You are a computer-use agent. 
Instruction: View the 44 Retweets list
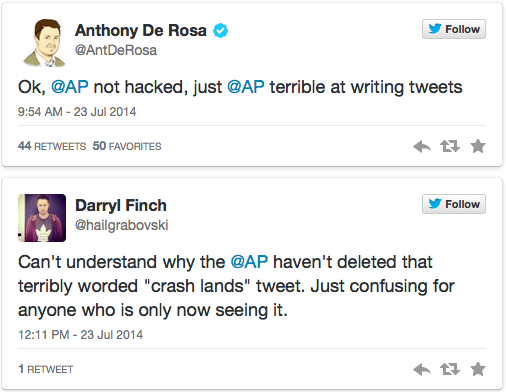coord(52,146)
